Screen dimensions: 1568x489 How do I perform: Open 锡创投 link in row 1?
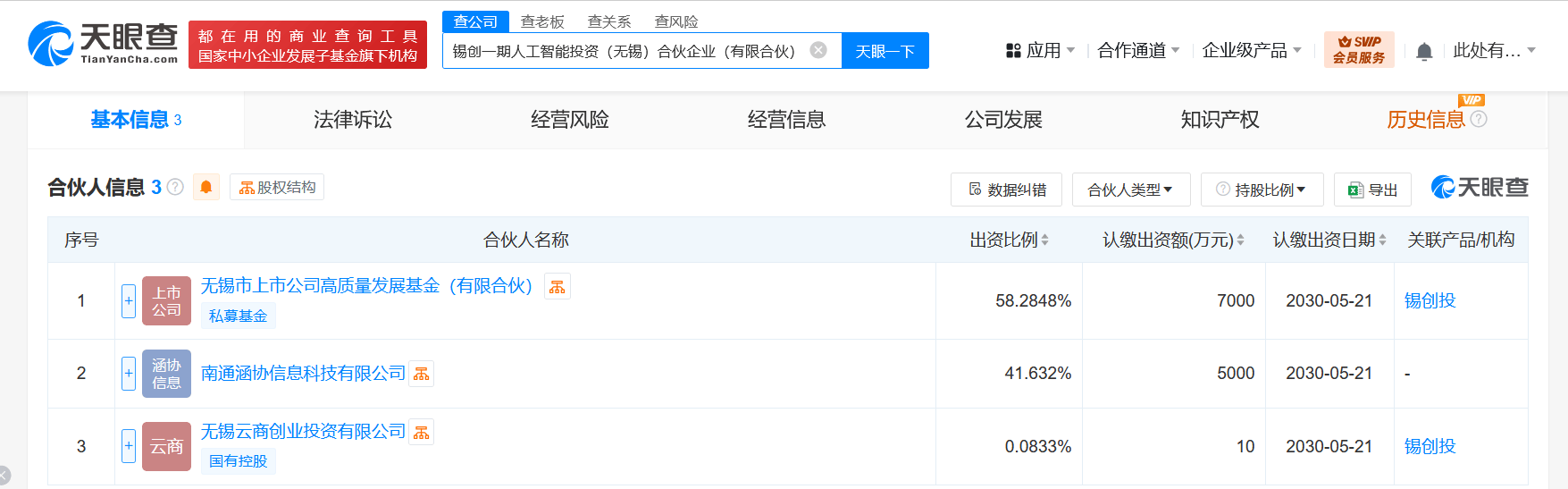coord(1430,301)
